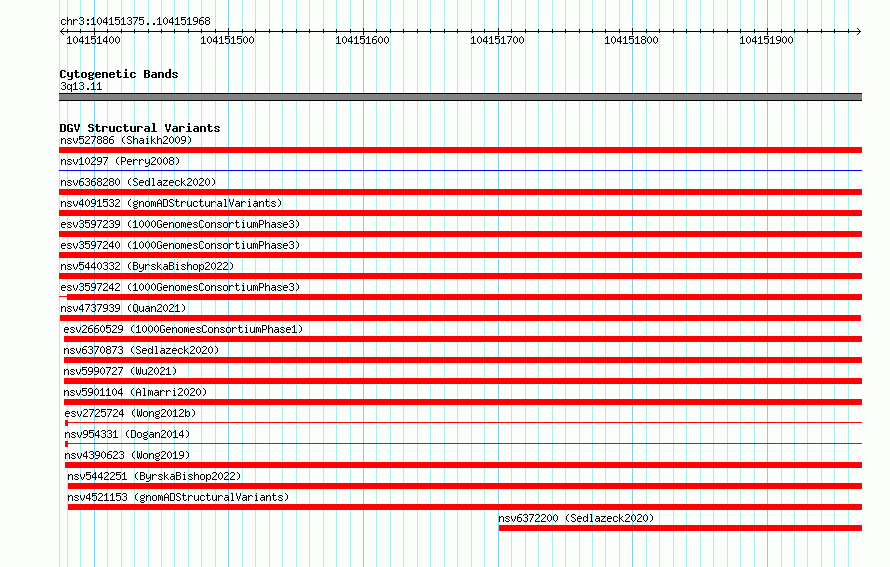Open nsv4521153 (gnomADStructuralVariants) label

tap(178, 497)
